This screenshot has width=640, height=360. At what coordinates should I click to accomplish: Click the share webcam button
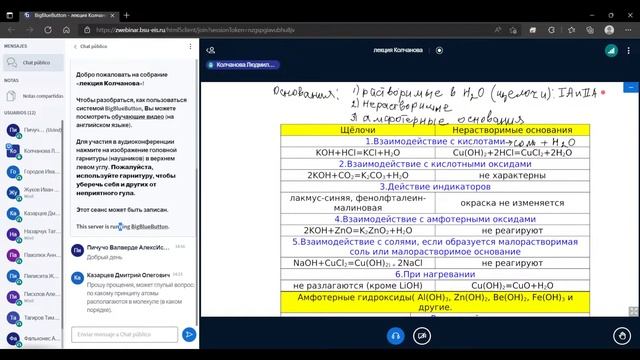422,336
